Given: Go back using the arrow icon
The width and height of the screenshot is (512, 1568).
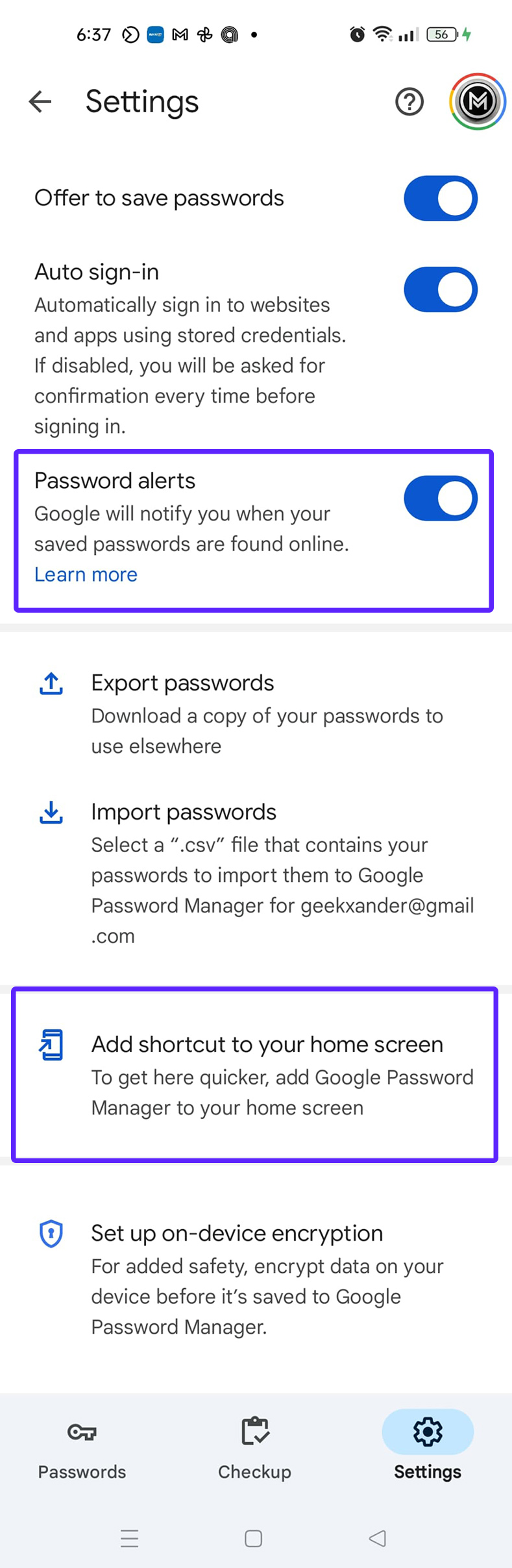Looking at the screenshot, I should pyautogui.click(x=40, y=101).
